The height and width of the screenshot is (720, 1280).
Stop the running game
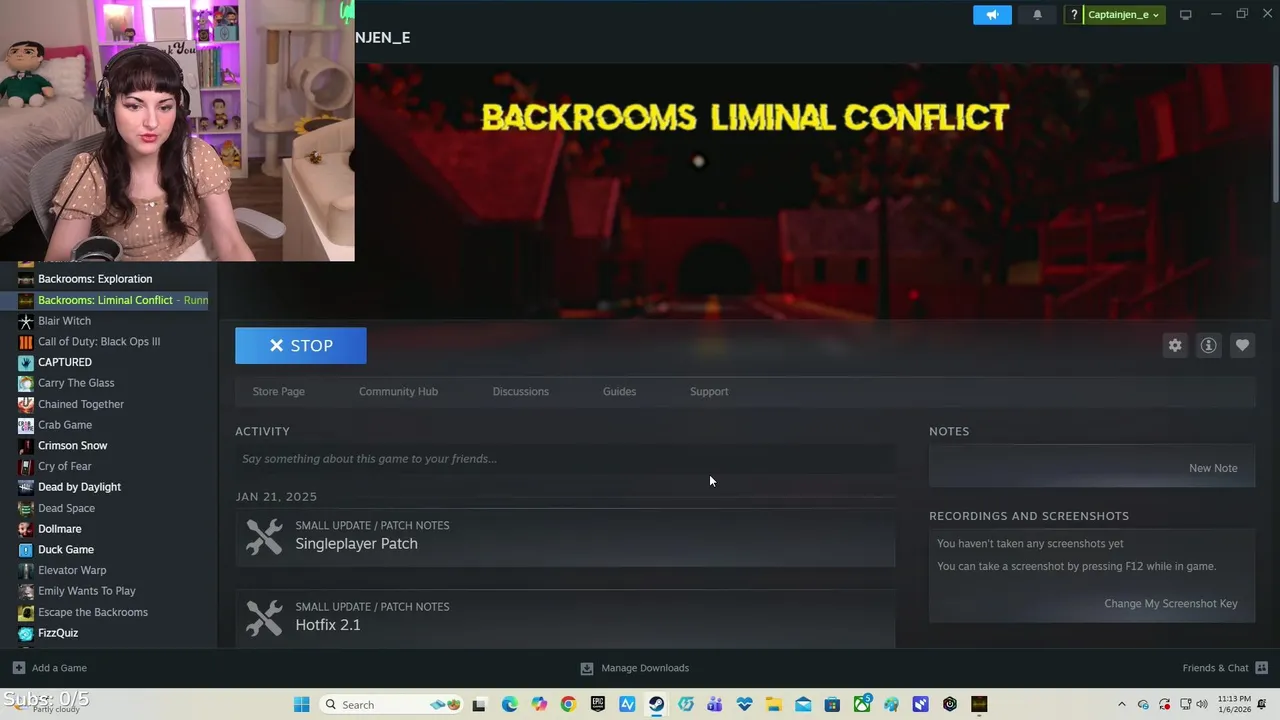[301, 346]
